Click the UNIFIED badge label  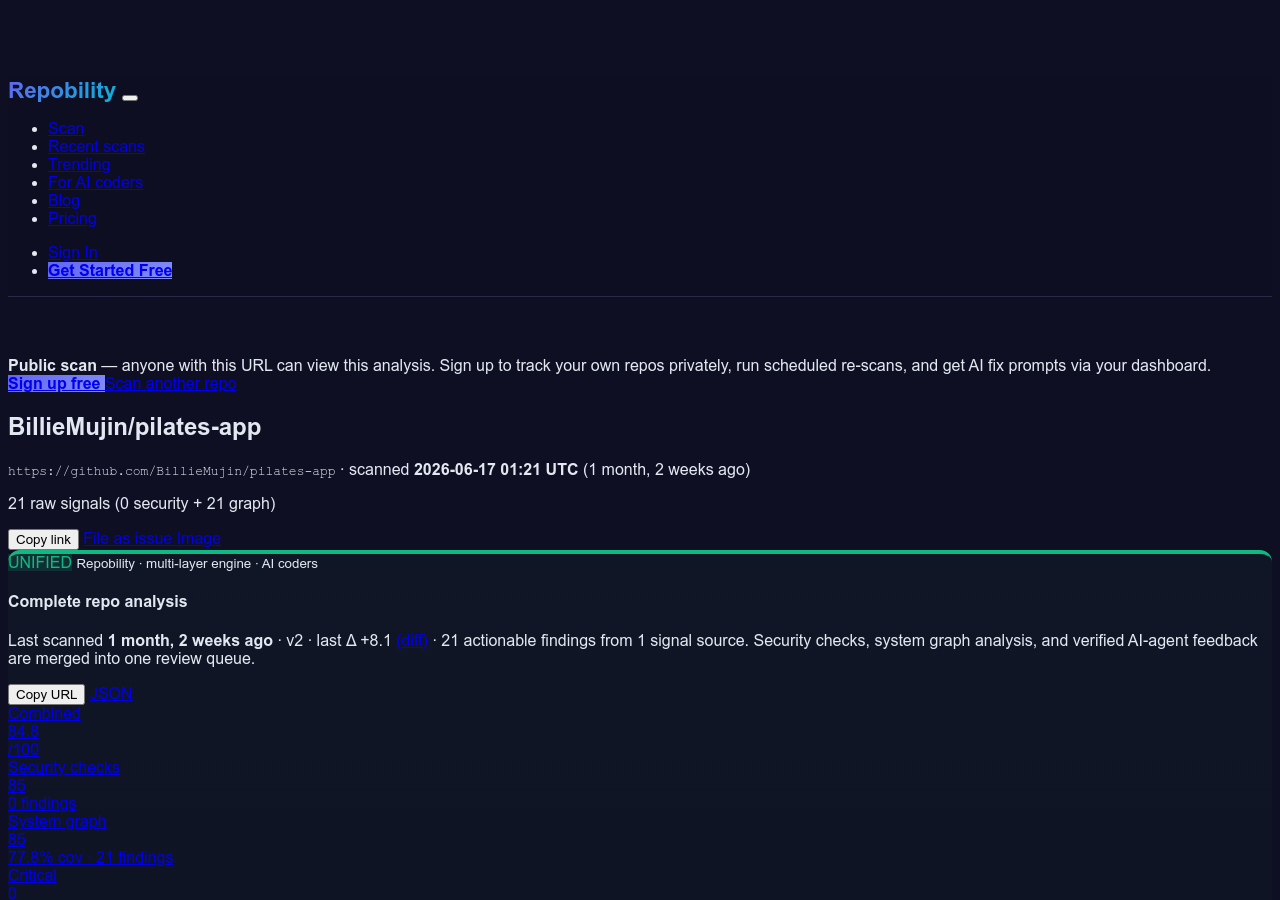tap(40, 562)
